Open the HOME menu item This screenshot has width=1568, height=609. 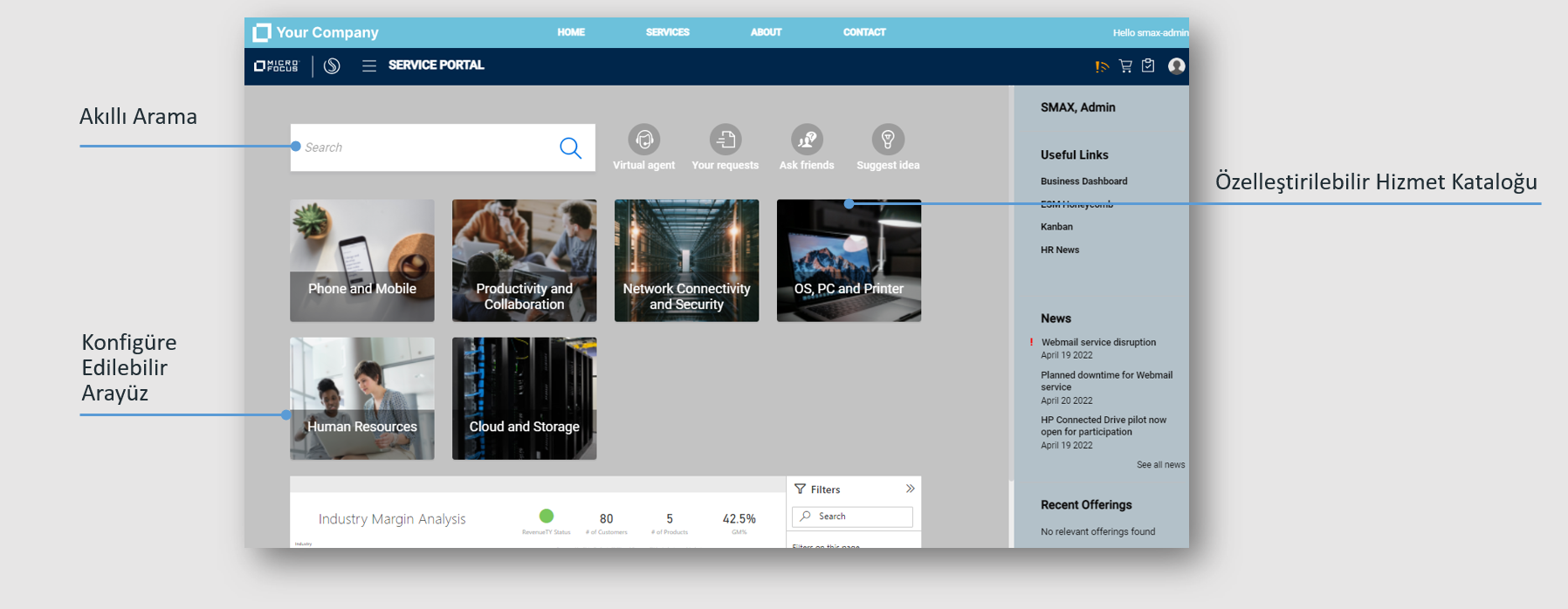point(571,32)
